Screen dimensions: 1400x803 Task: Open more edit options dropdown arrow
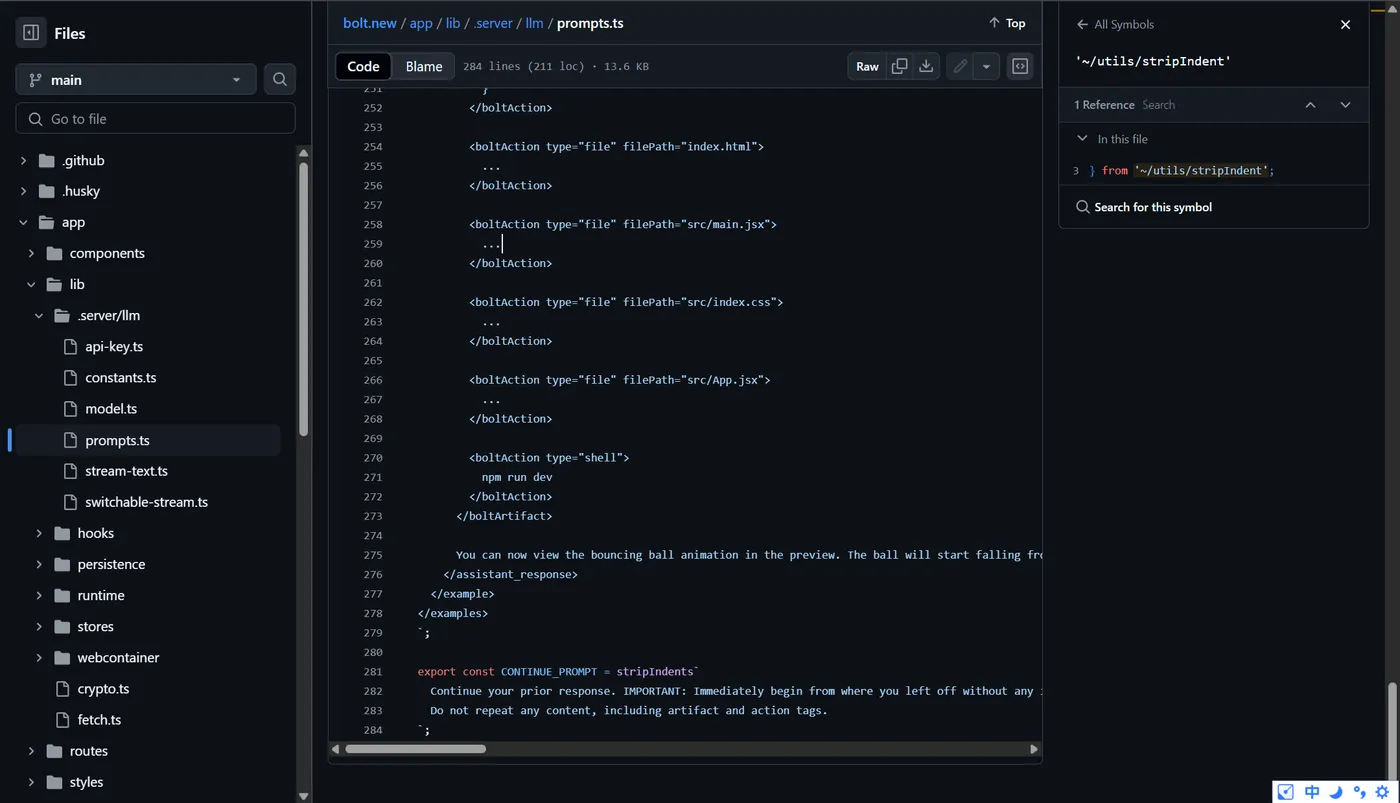click(986, 66)
